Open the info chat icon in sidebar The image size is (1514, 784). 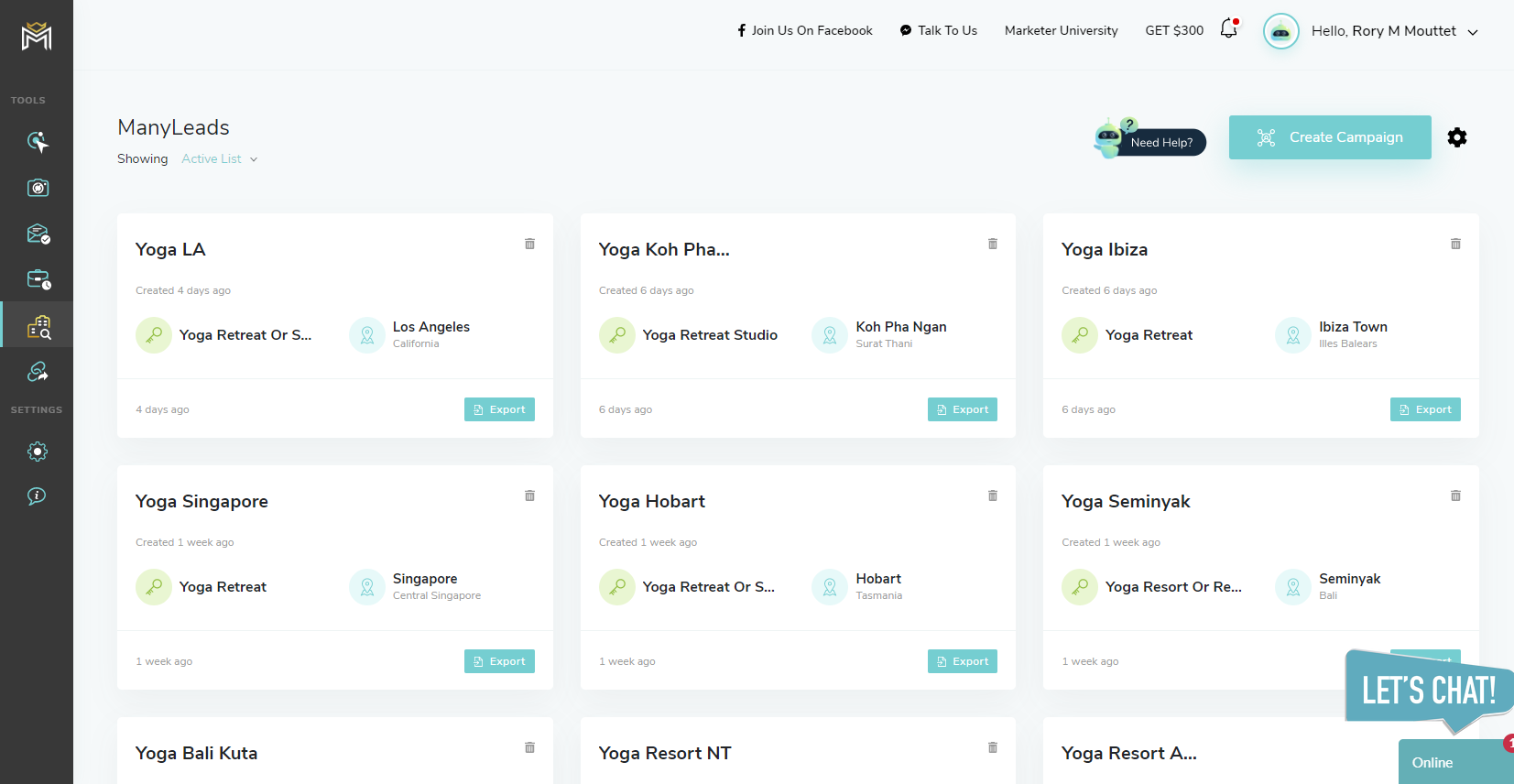[x=38, y=495]
